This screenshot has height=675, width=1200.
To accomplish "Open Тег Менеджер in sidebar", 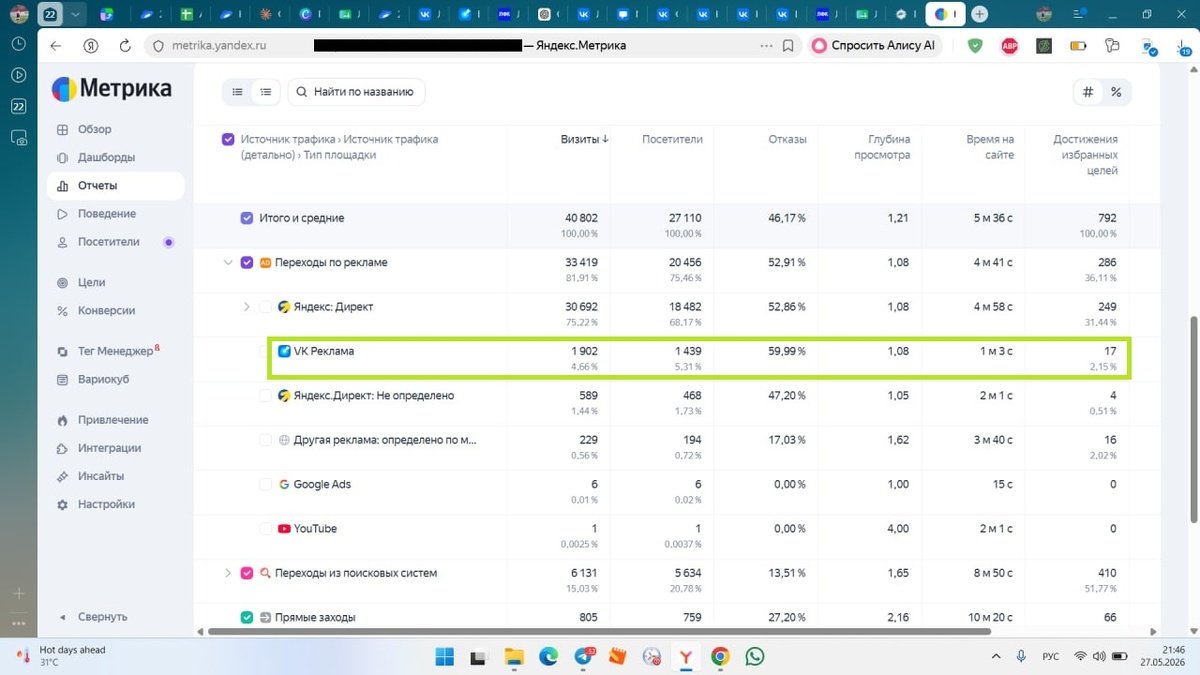I will [x=115, y=351].
